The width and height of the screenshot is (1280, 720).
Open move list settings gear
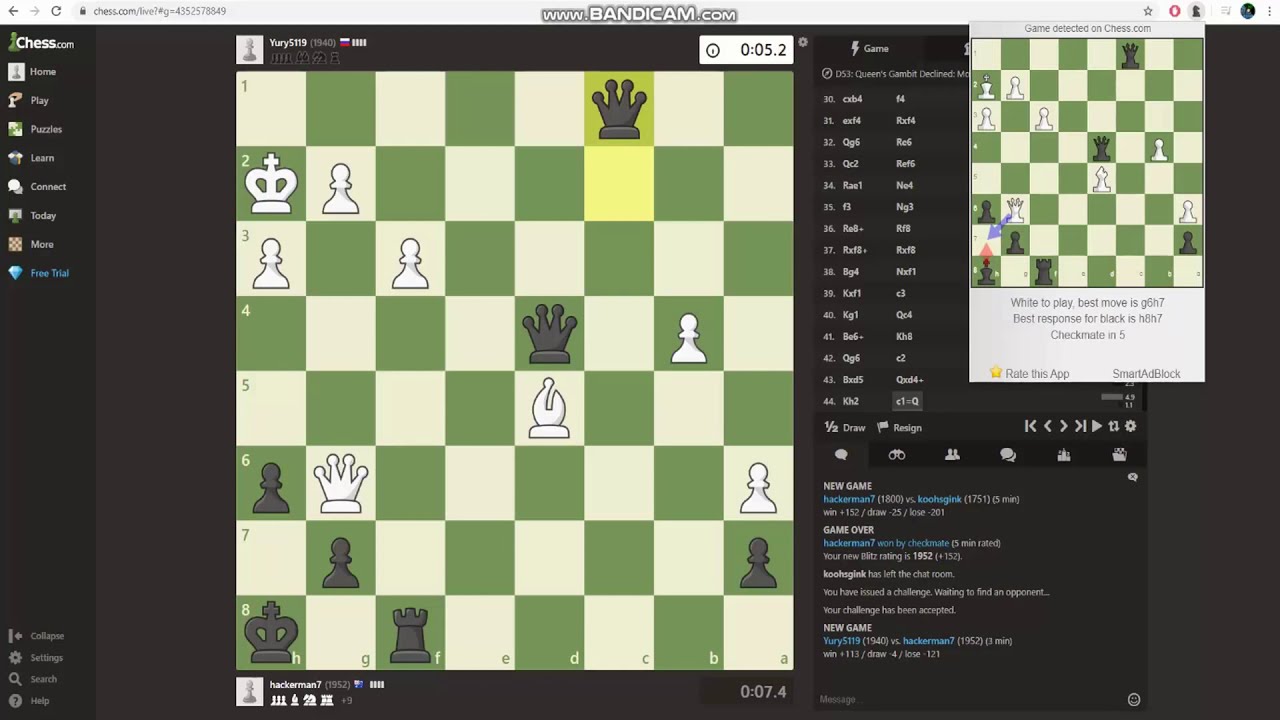coord(1130,426)
